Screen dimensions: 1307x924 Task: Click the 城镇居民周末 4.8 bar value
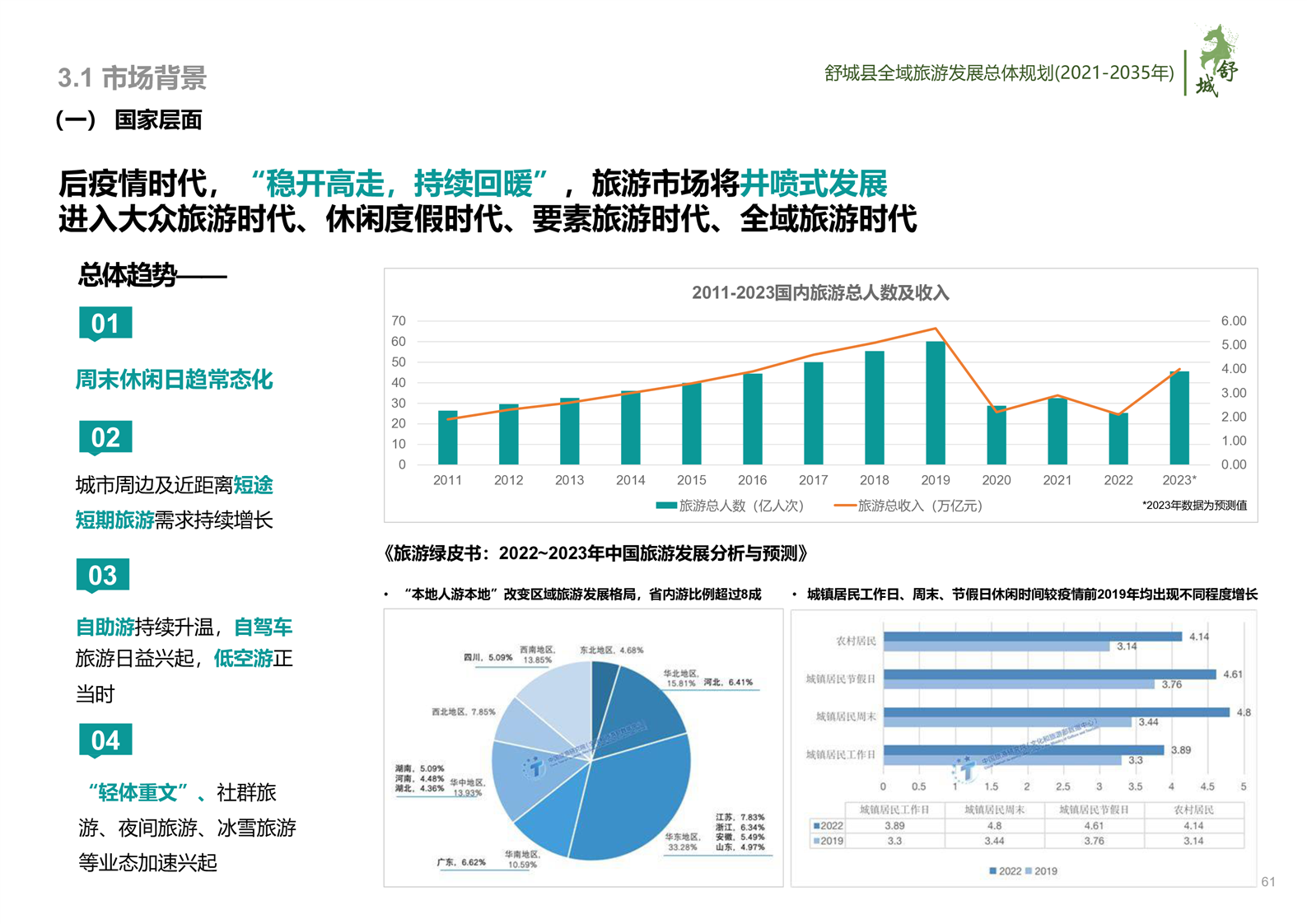[x=1243, y=712]
